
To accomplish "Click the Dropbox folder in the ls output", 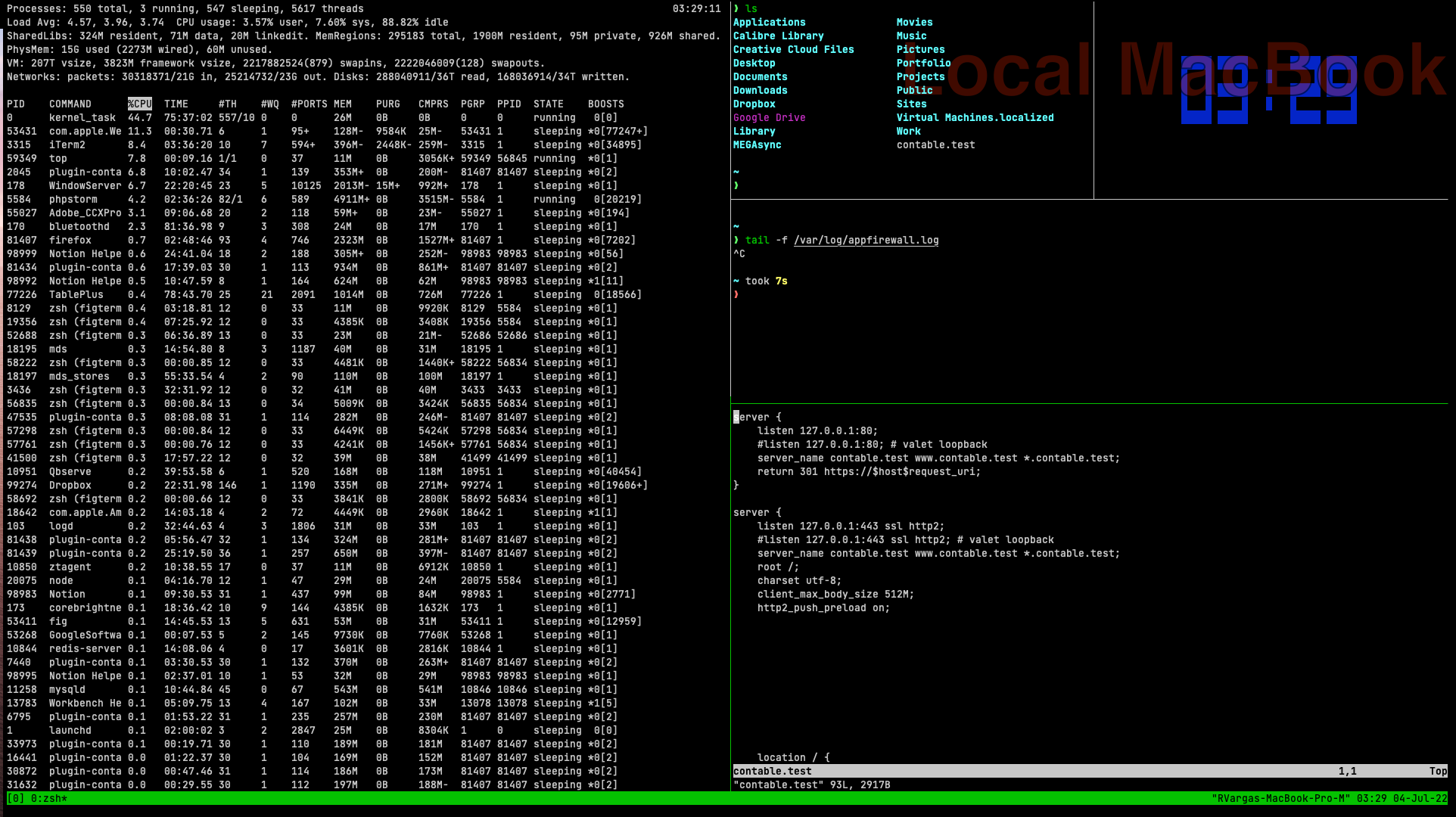I will tap(754, 104).
